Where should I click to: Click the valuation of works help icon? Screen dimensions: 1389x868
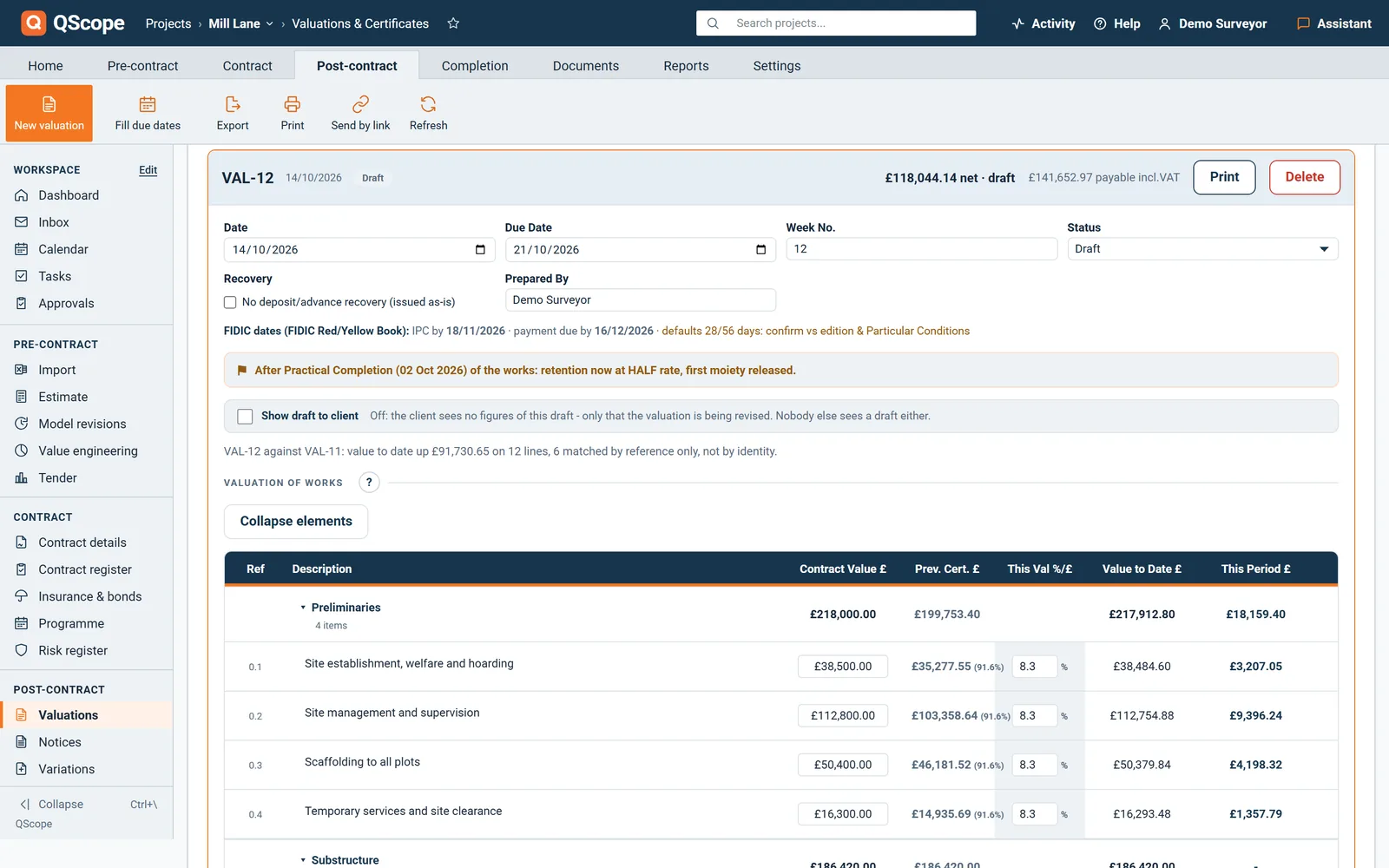click(x=369, y=483)
